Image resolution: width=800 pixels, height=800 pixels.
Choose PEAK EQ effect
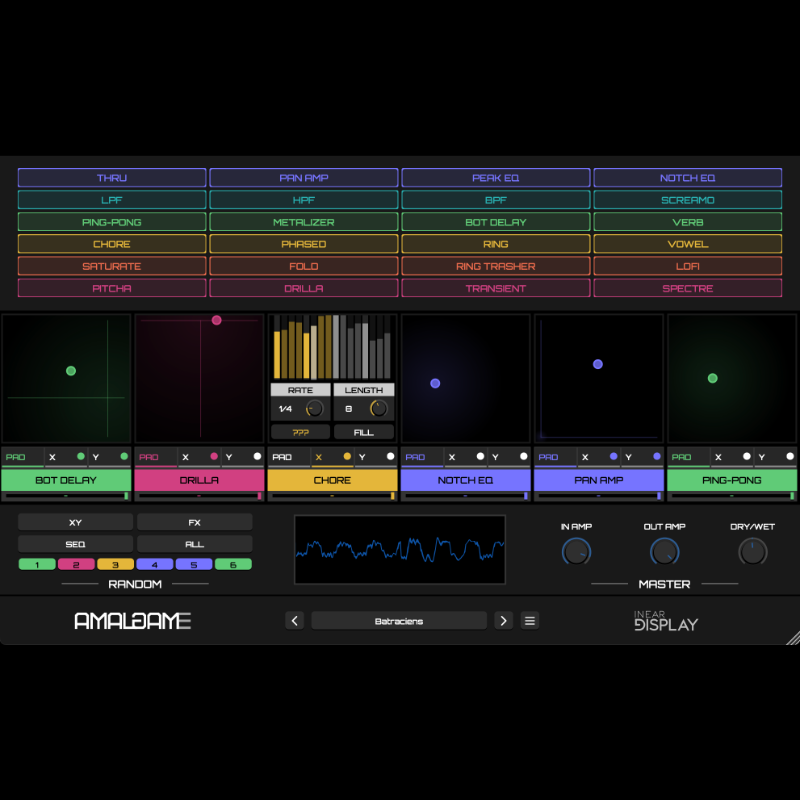495,178
